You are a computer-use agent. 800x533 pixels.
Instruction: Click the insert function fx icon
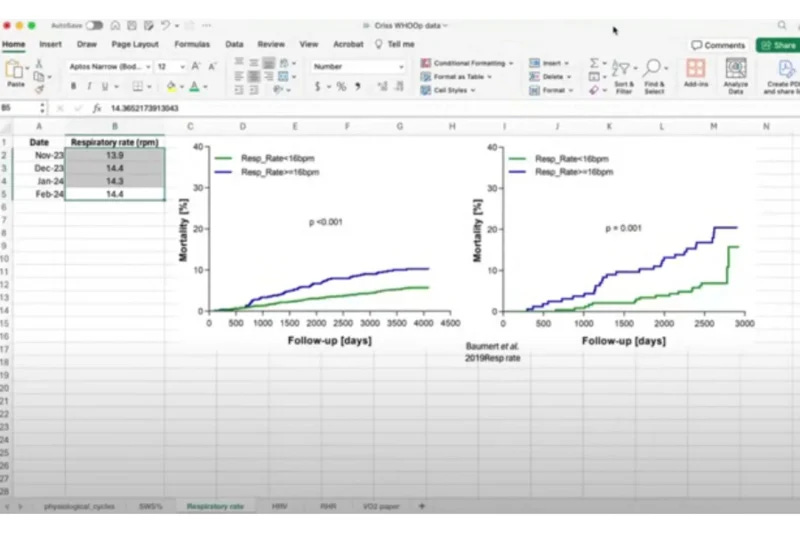click(96, 108)
